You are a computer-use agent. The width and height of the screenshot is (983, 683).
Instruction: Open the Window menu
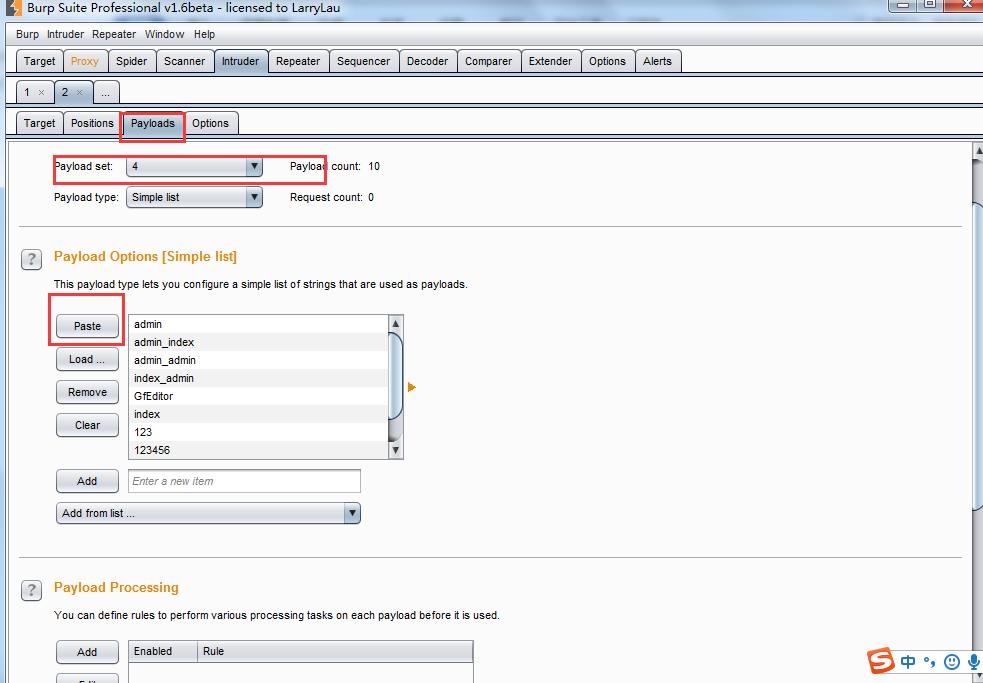pos(164,34)
